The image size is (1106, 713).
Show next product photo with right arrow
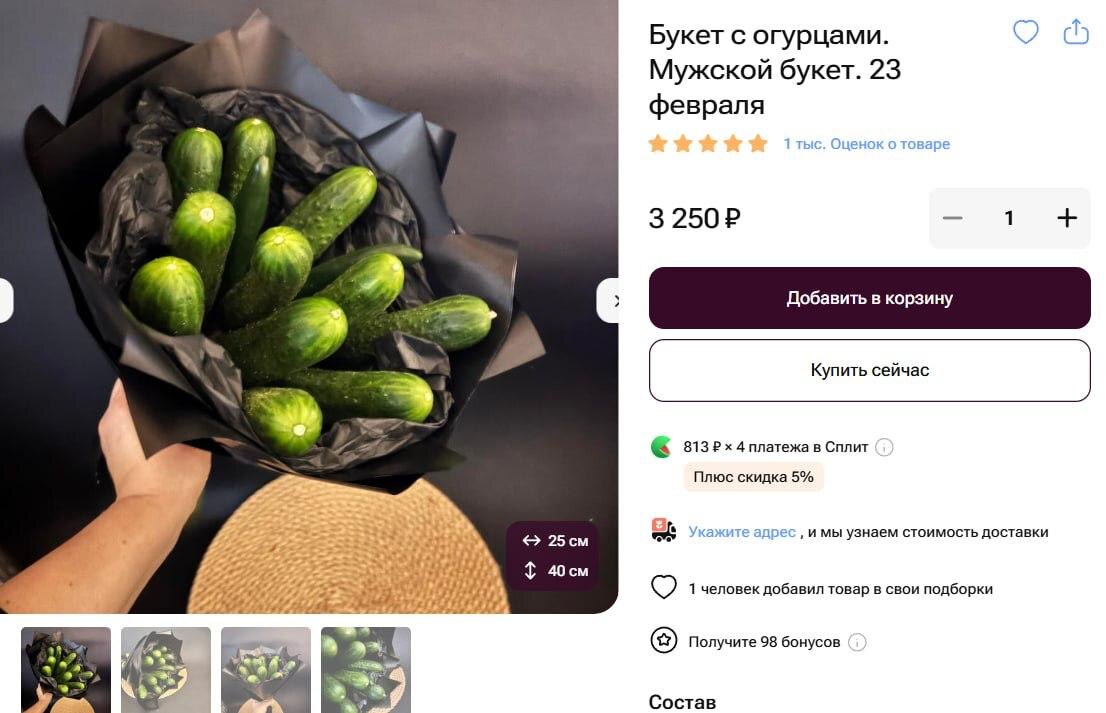[x=609, y=301]
